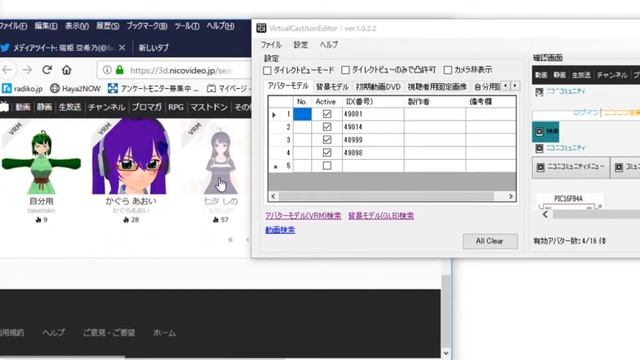Reload the page in Firefox
The height and width of the screenshot is (360, 640).
tap(47, 70)
